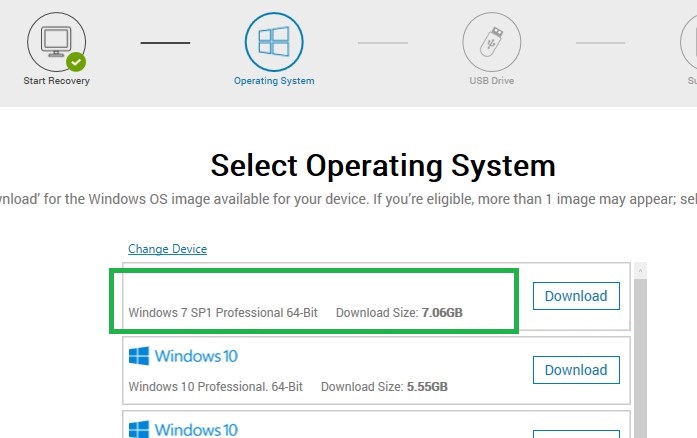This screenshot has height=438, width=697.
Task: Click the green checkmark badge on Start Recovery
Action: click(76, 62)
